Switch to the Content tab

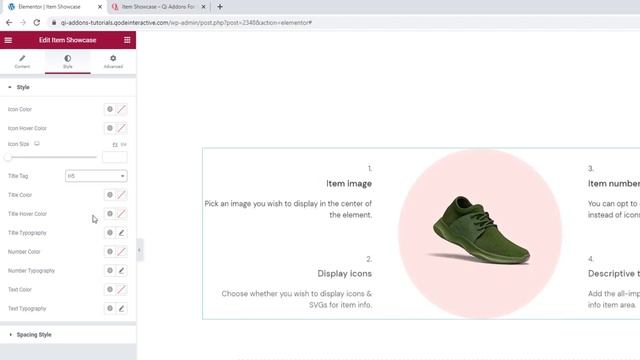click(x=22, y=62)
